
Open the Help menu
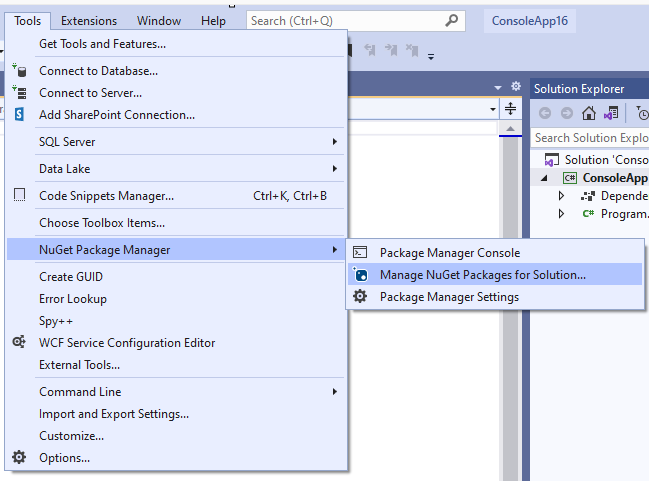213,21
